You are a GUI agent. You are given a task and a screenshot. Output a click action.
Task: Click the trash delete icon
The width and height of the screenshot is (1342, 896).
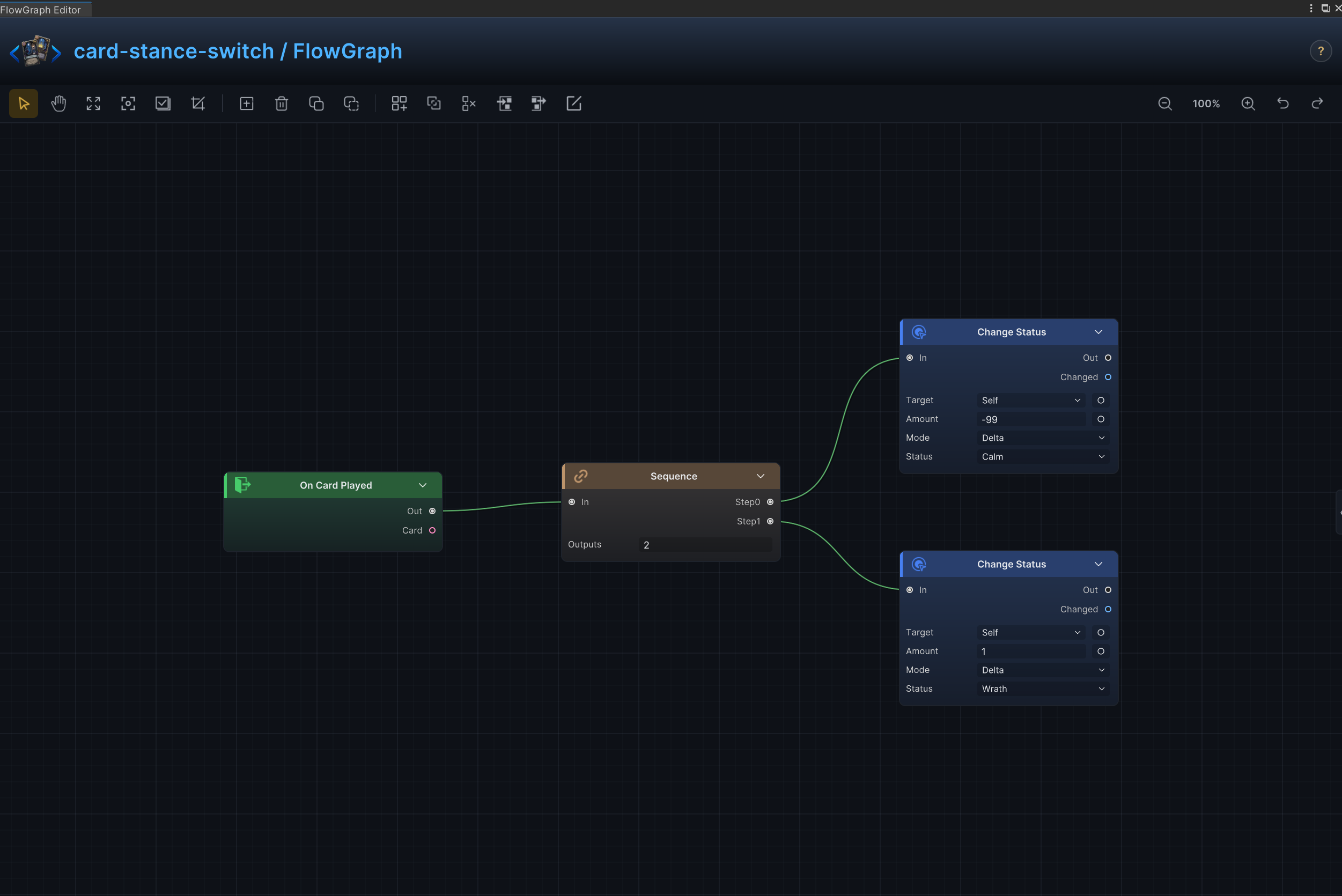pos(281,103)
